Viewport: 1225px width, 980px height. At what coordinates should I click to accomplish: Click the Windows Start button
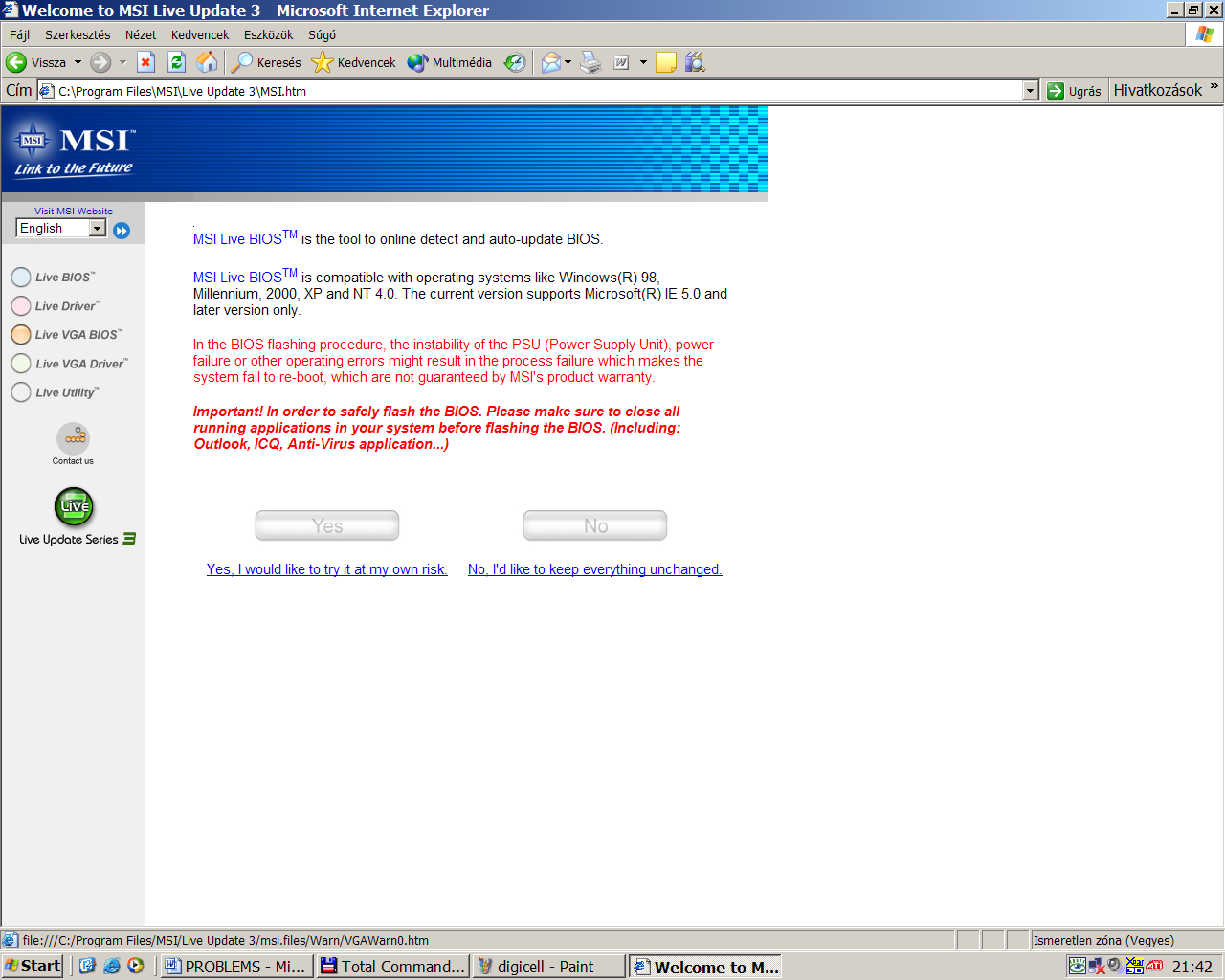pos(33,966)
